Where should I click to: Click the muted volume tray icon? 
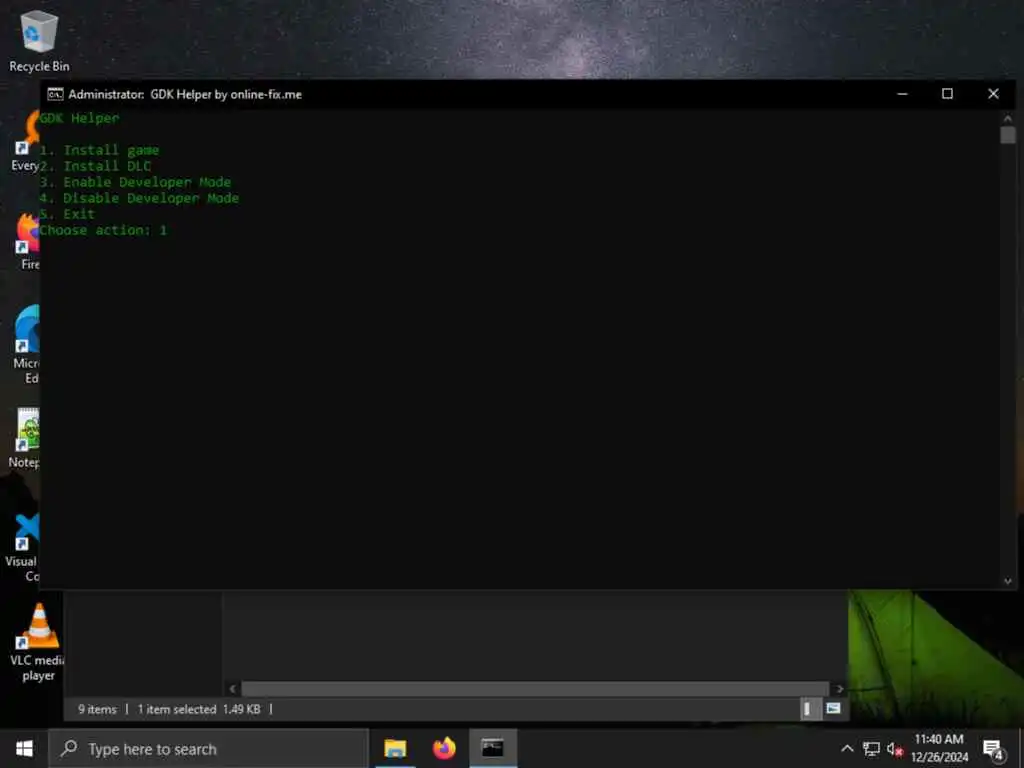pos(895,750)
